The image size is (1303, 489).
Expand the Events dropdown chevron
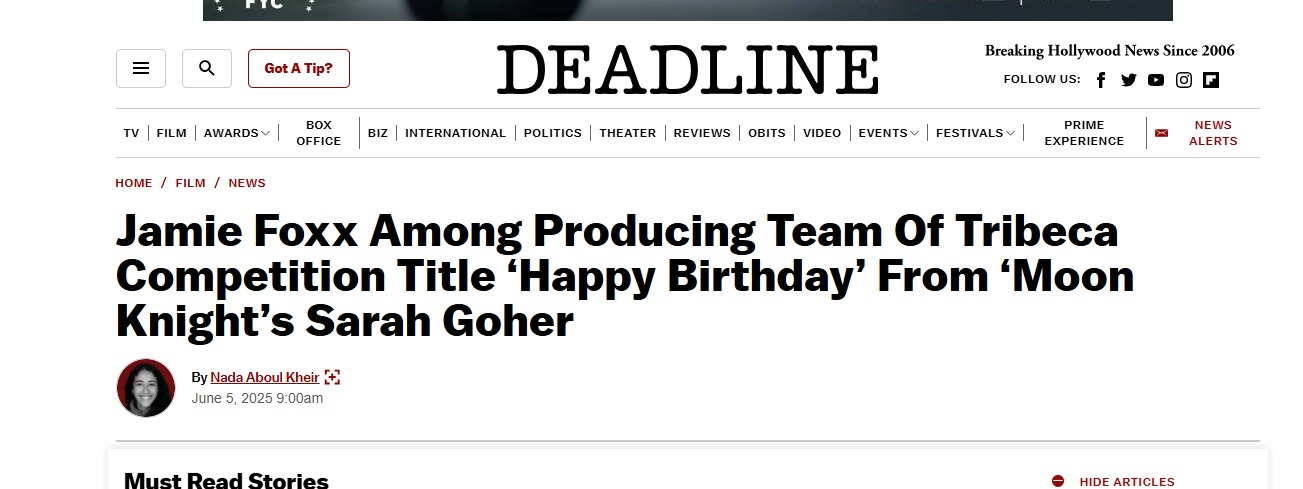point(915,133)
